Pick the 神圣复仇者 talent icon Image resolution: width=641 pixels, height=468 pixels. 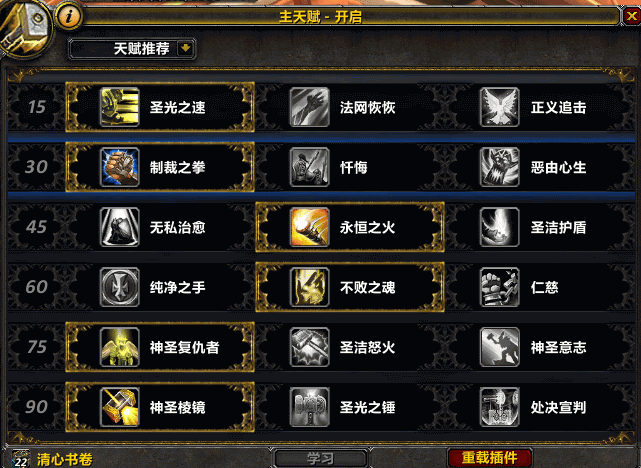tap(120, 347)
